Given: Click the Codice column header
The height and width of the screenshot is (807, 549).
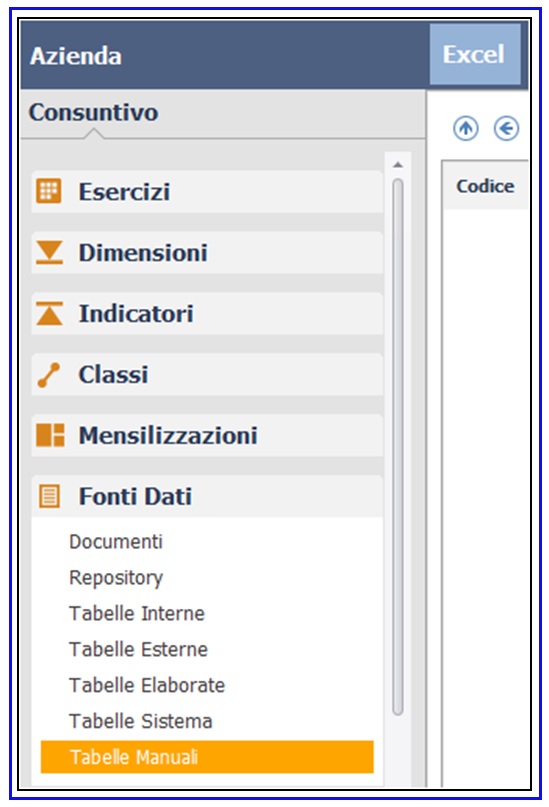Looking at the screenshot, I should coord(485,186).
